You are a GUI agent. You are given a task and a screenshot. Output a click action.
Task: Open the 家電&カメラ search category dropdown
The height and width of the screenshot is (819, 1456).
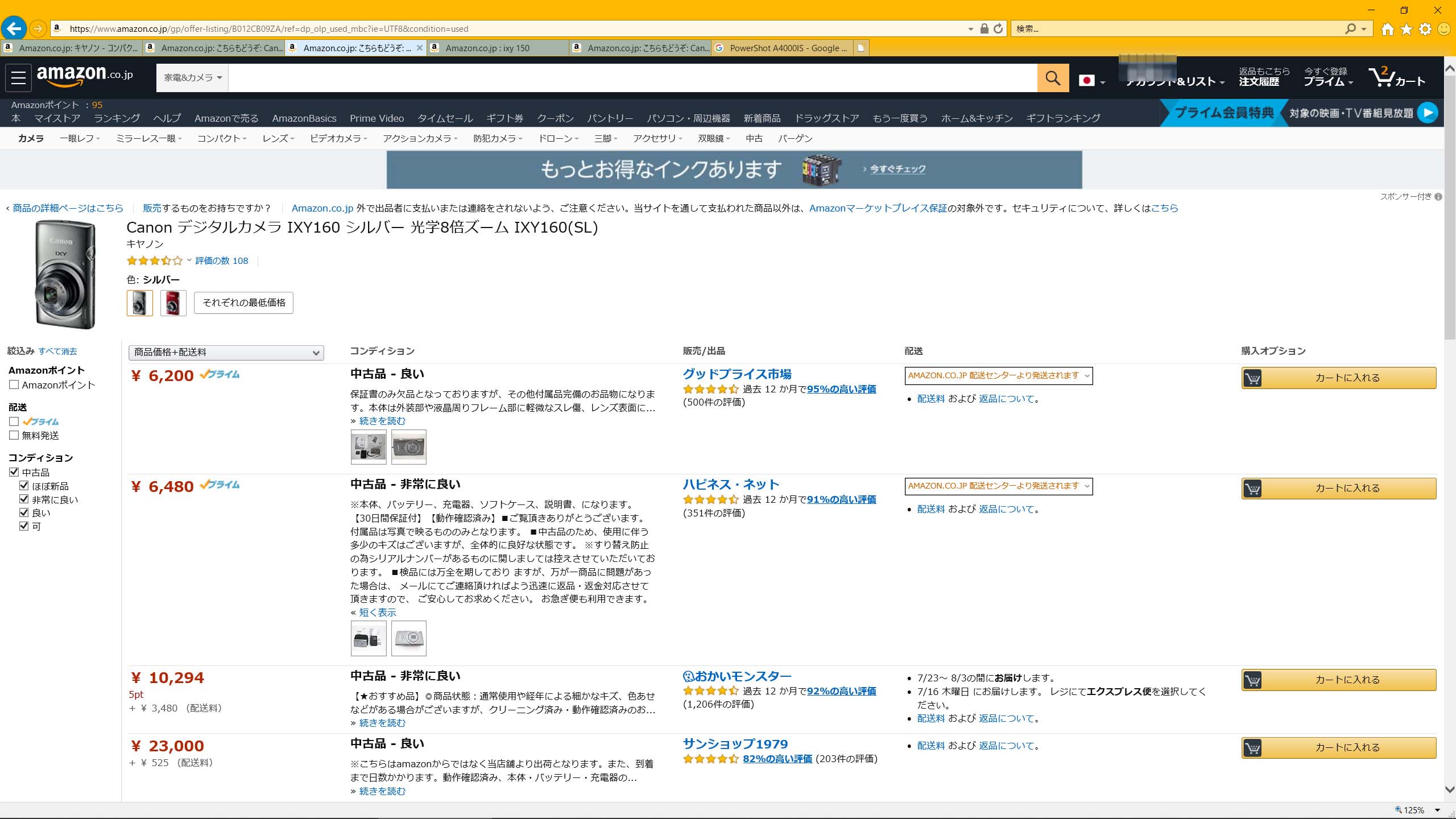click(x=193, y=78)
